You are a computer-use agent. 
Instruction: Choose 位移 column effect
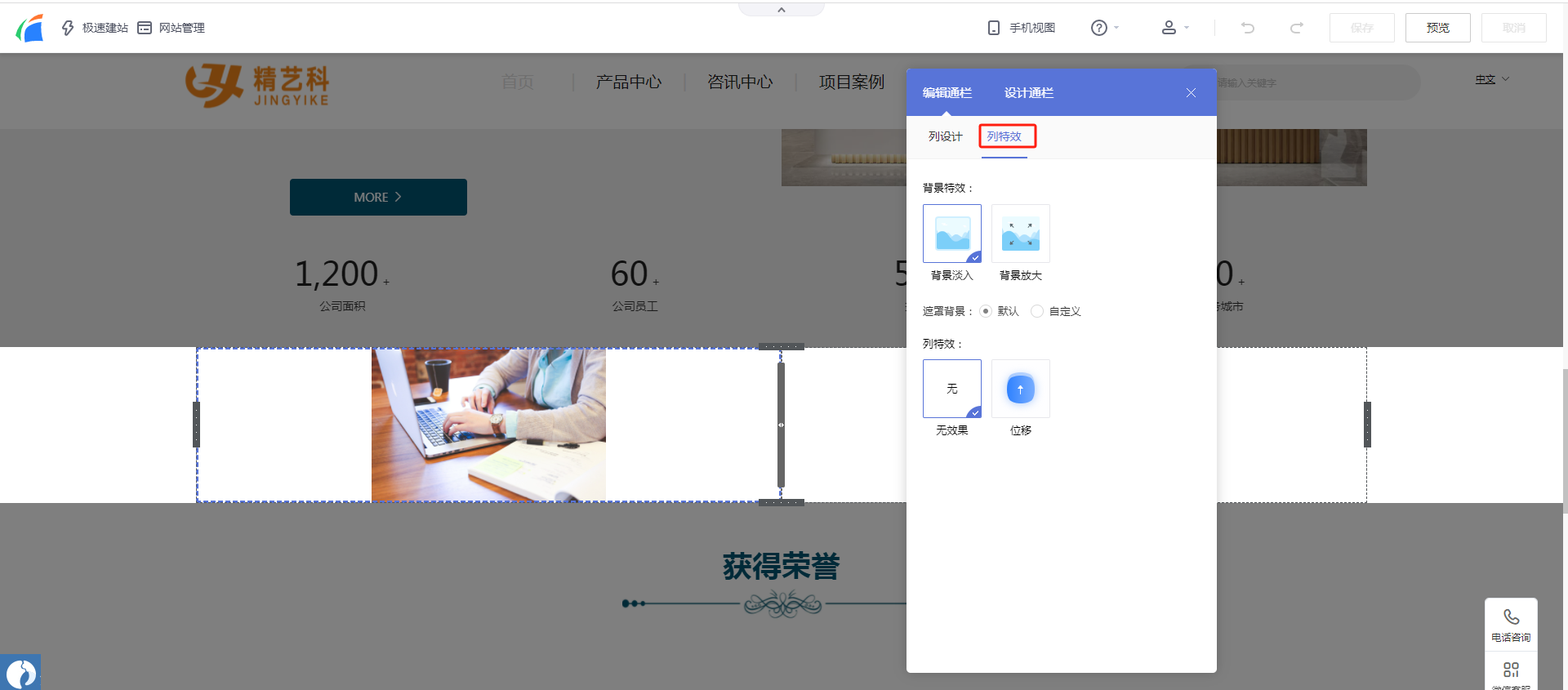(x=1021, y=389)
